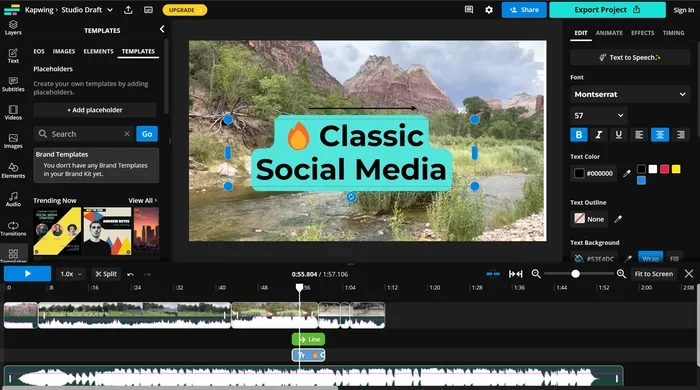
Task: Open the settings gear icon
Action: click(x=489, y=9)
